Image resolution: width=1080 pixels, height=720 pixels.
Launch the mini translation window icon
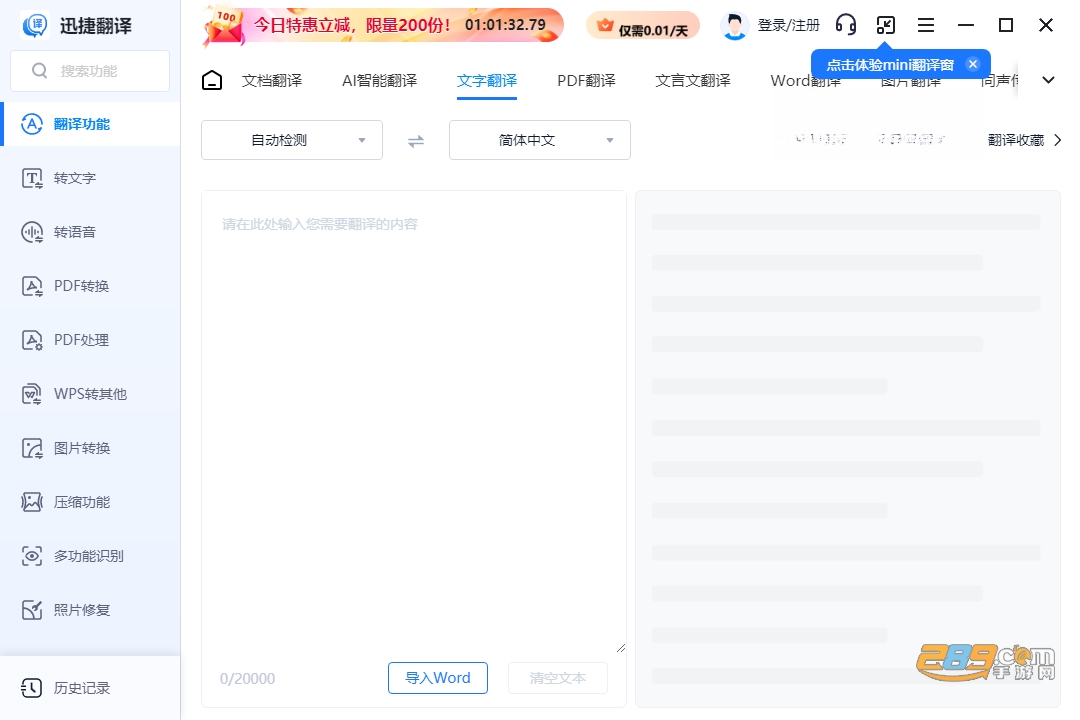pos(886,25)
